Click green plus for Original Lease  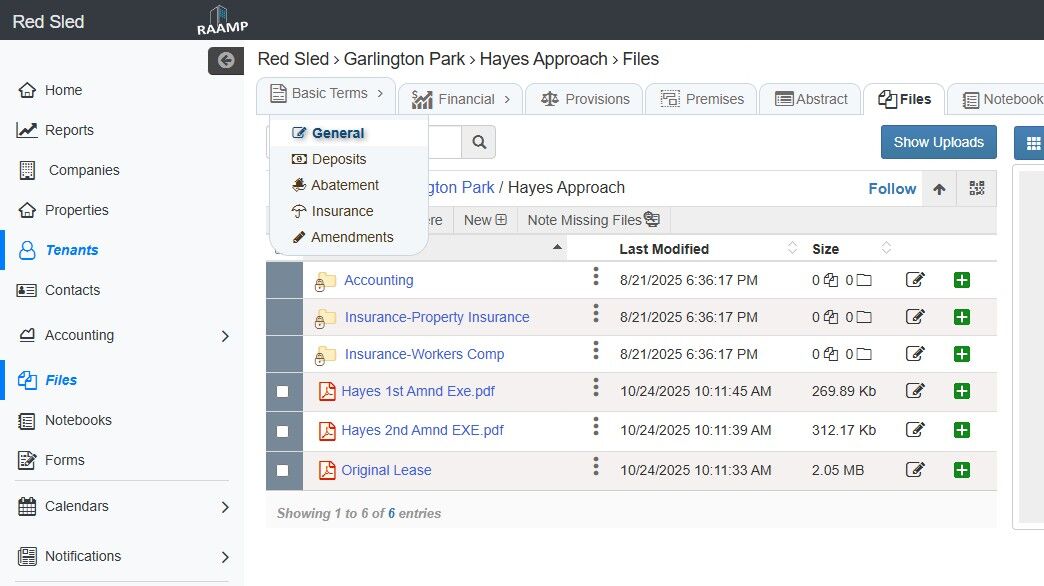click(x=962, y=470)
